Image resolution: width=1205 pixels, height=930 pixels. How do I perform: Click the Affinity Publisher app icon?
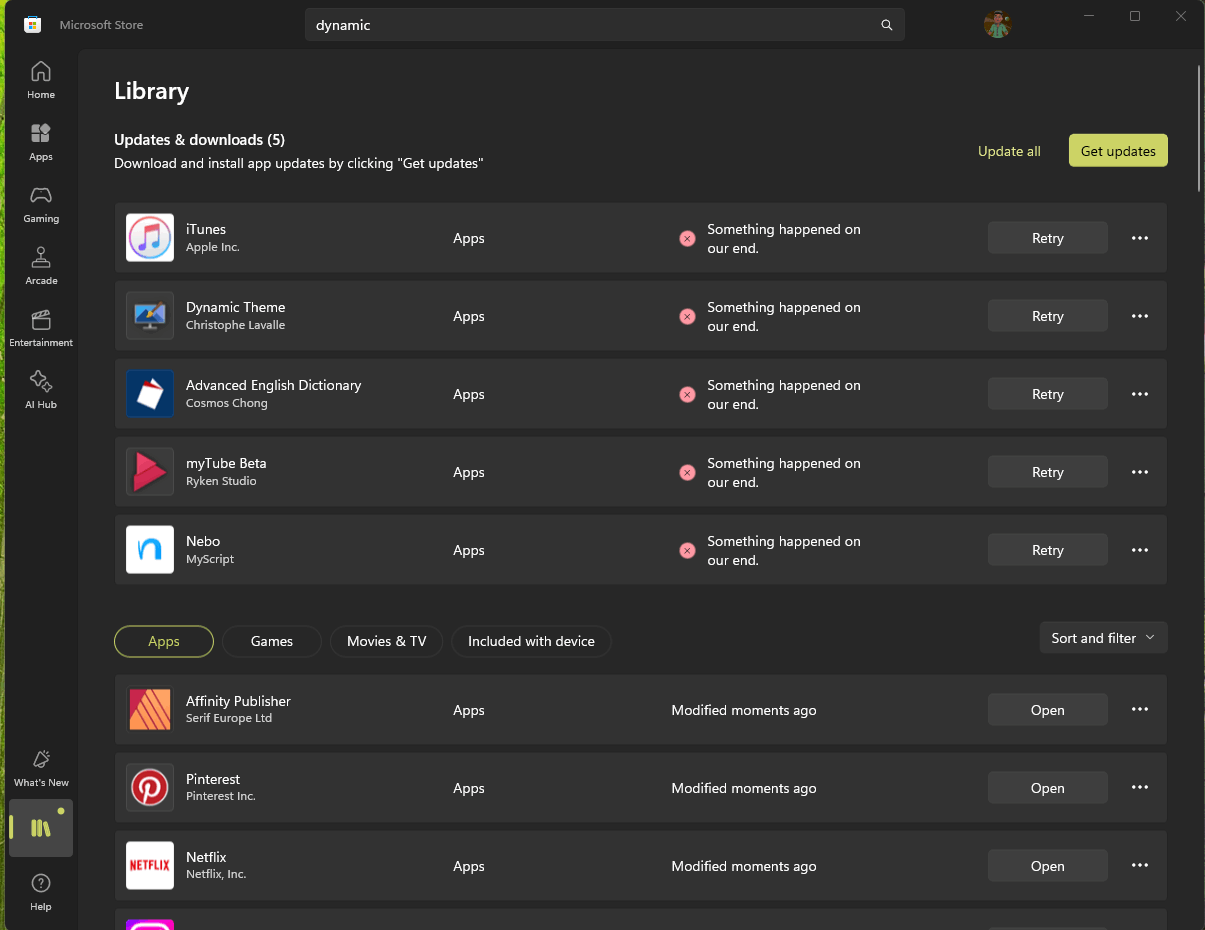(150, 710)
